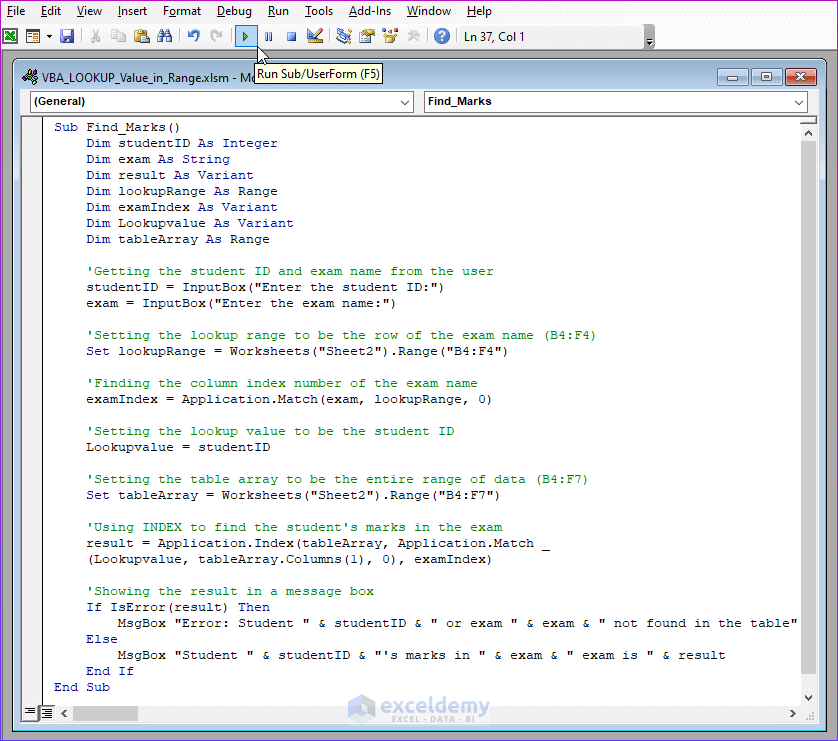
Task: Click the vertical scrollbar up arrow
Action: [808, 133]
